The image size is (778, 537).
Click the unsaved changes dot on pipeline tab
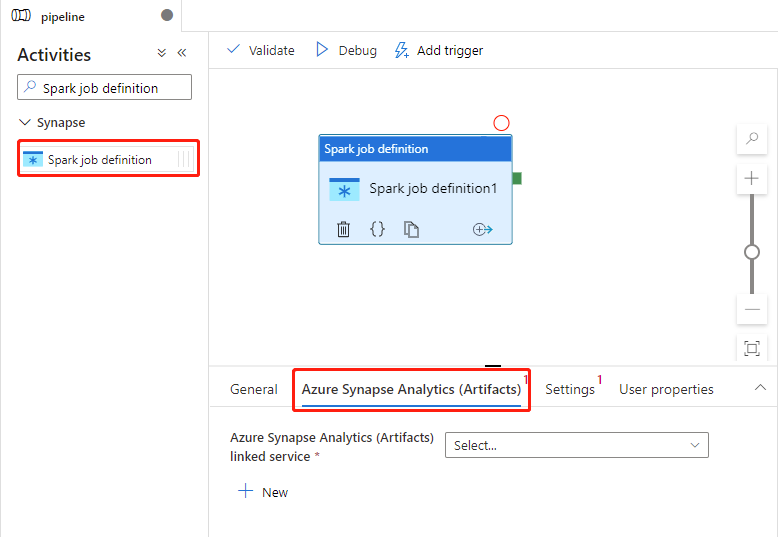pos(167,15)
